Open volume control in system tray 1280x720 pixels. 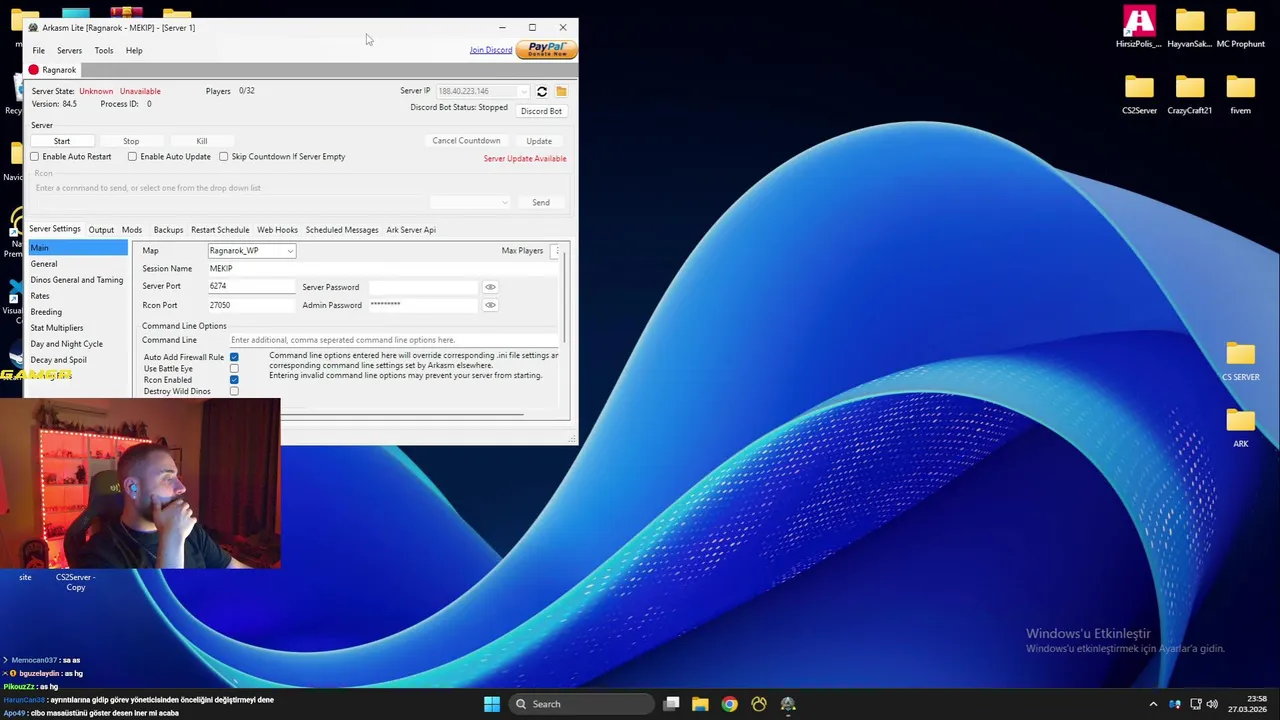pyautogui.click(x=1213, y=704)
